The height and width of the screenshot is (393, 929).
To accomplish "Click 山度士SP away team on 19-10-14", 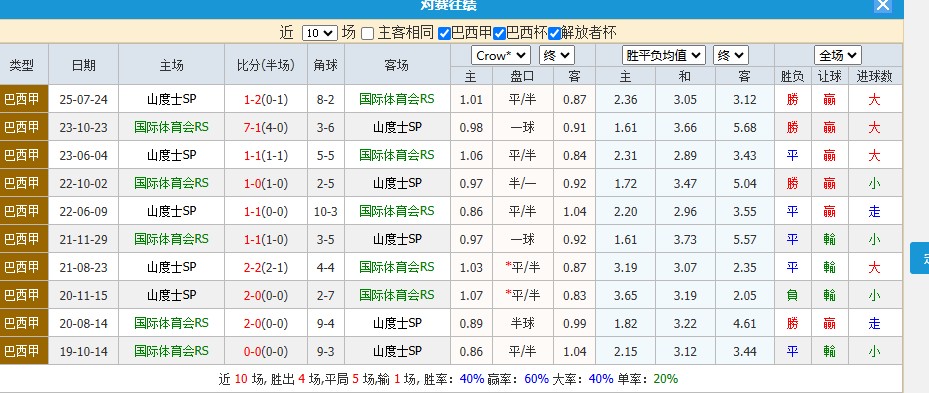I will tap(397, 351).
